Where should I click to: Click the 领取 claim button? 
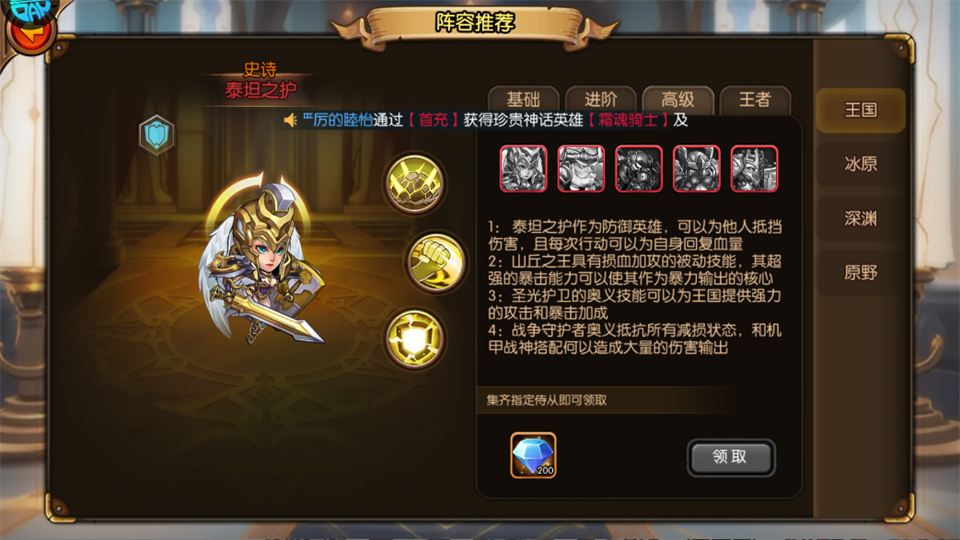(731, 457)
